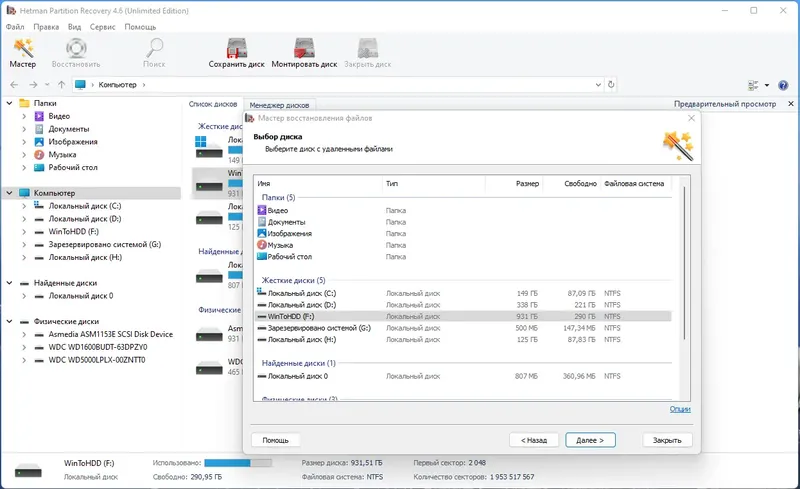Open the view options dropdown arrow

point(767,85)
